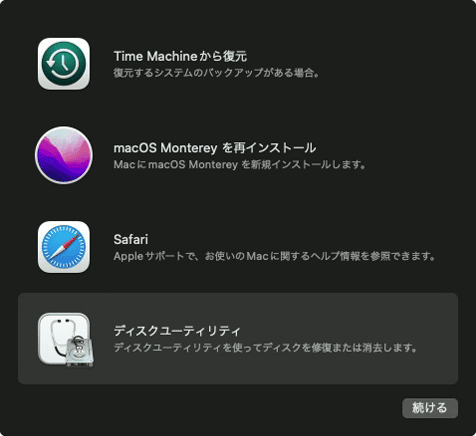Choose the 'Time Machine から復元' title
Viewport: 476px width, 436px height.
click(x=180, y=56)
